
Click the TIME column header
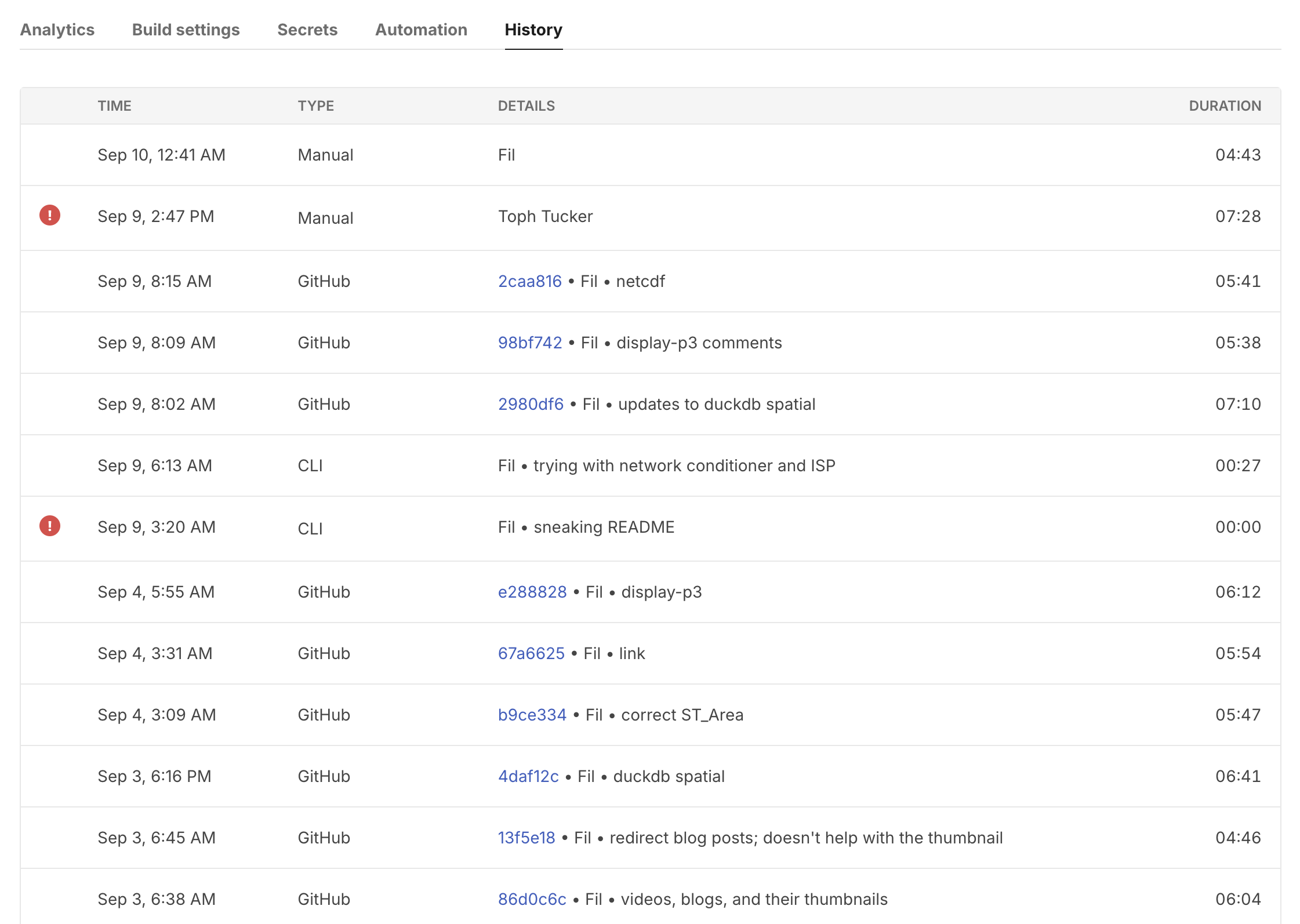114,106
